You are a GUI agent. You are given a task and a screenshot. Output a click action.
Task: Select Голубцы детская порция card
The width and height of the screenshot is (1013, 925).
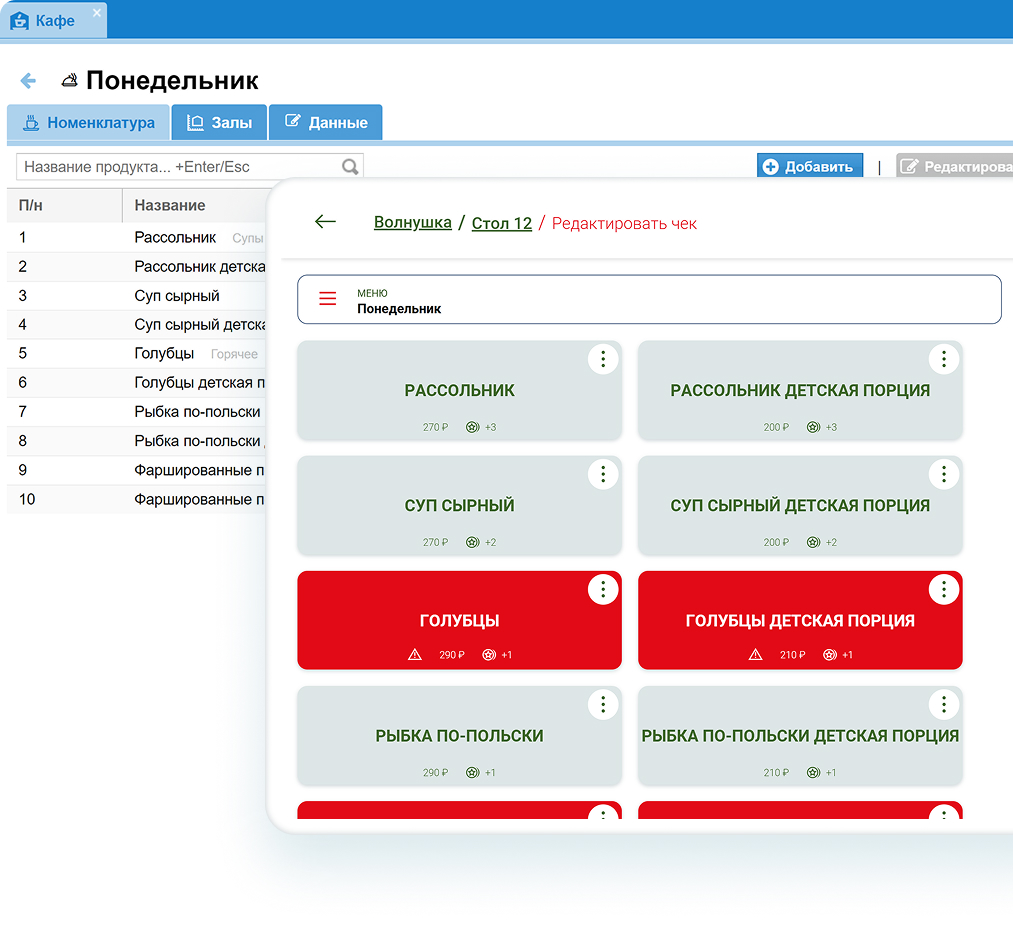point(800,620)
